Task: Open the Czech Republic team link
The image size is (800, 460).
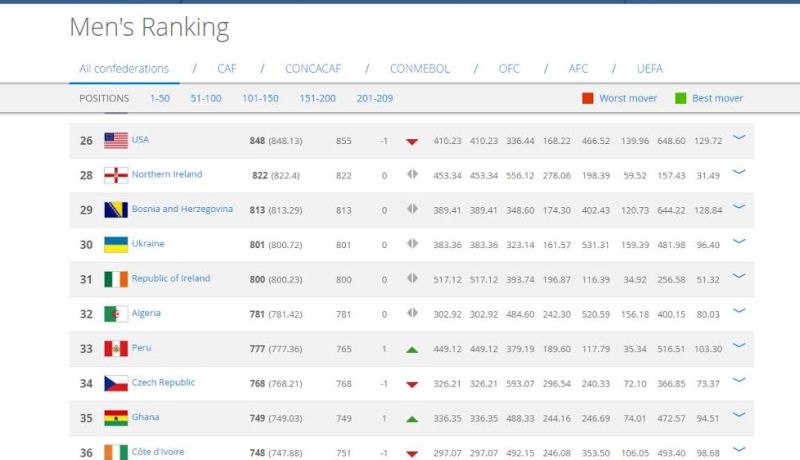Action: coord(163,382)
